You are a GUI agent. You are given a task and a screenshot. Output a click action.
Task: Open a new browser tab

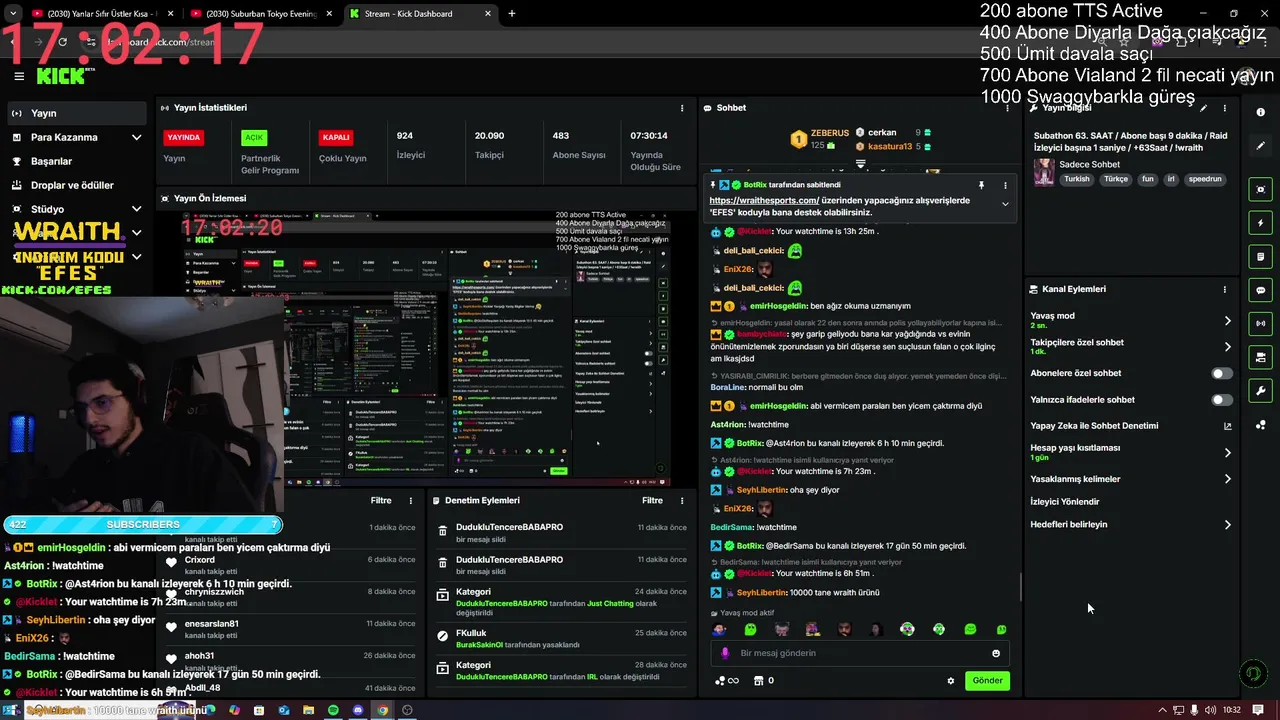(512, 14)
